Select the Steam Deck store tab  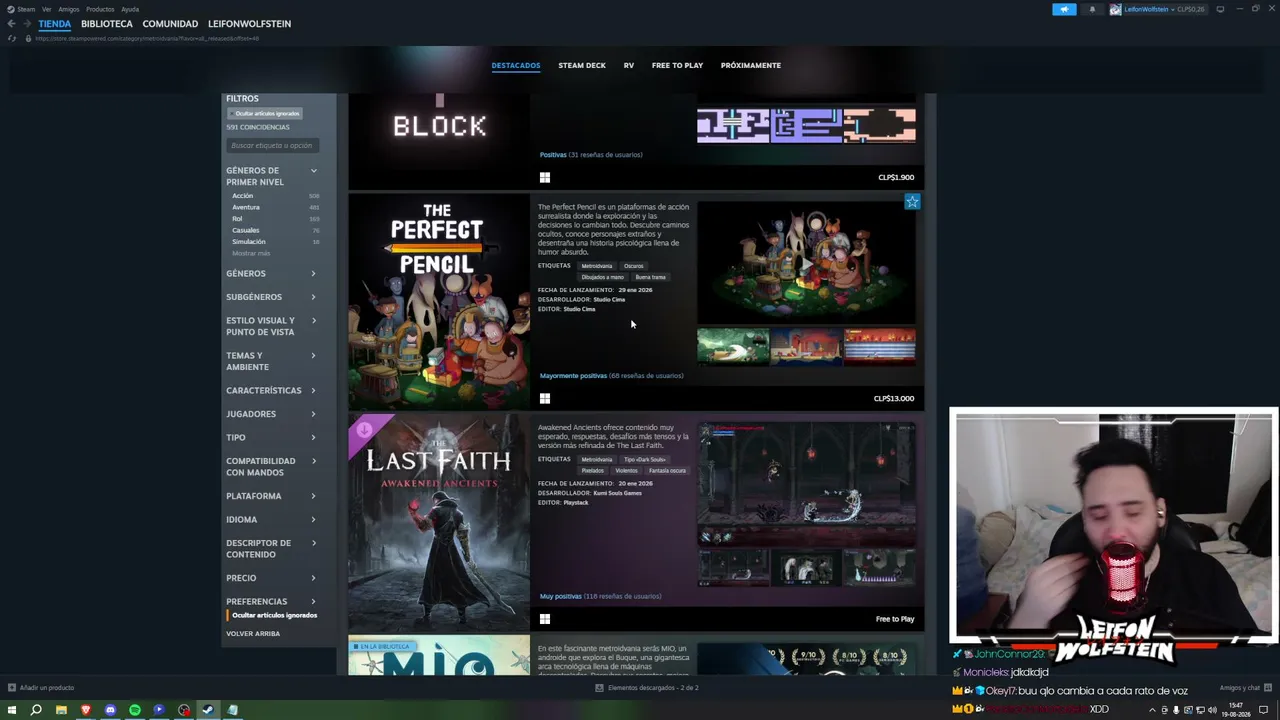tap(582, 66)
